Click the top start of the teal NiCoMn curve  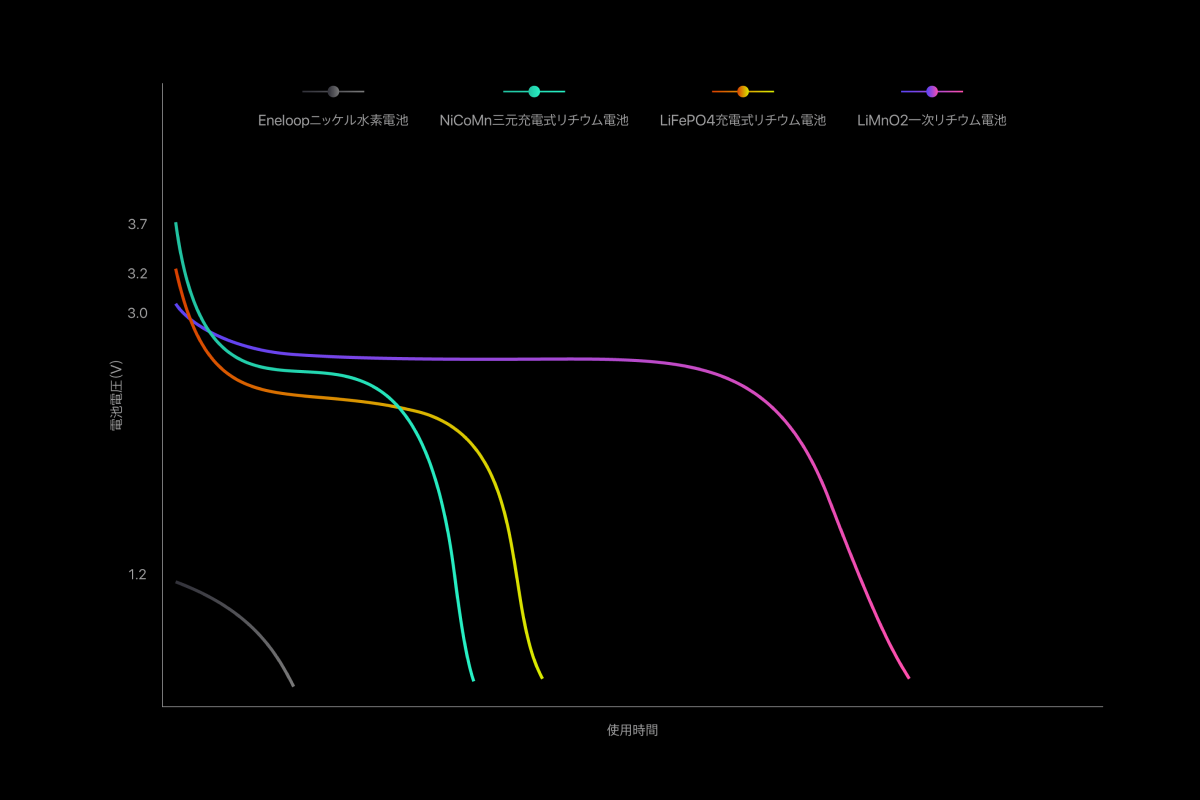(x=176, y=224)
